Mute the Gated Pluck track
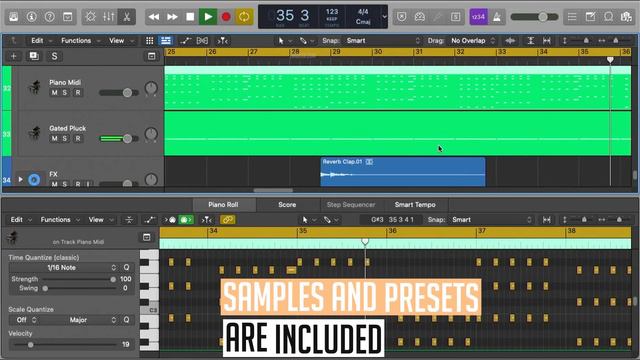The width and height of the screenshot is (640, 360). coord(54,138)
